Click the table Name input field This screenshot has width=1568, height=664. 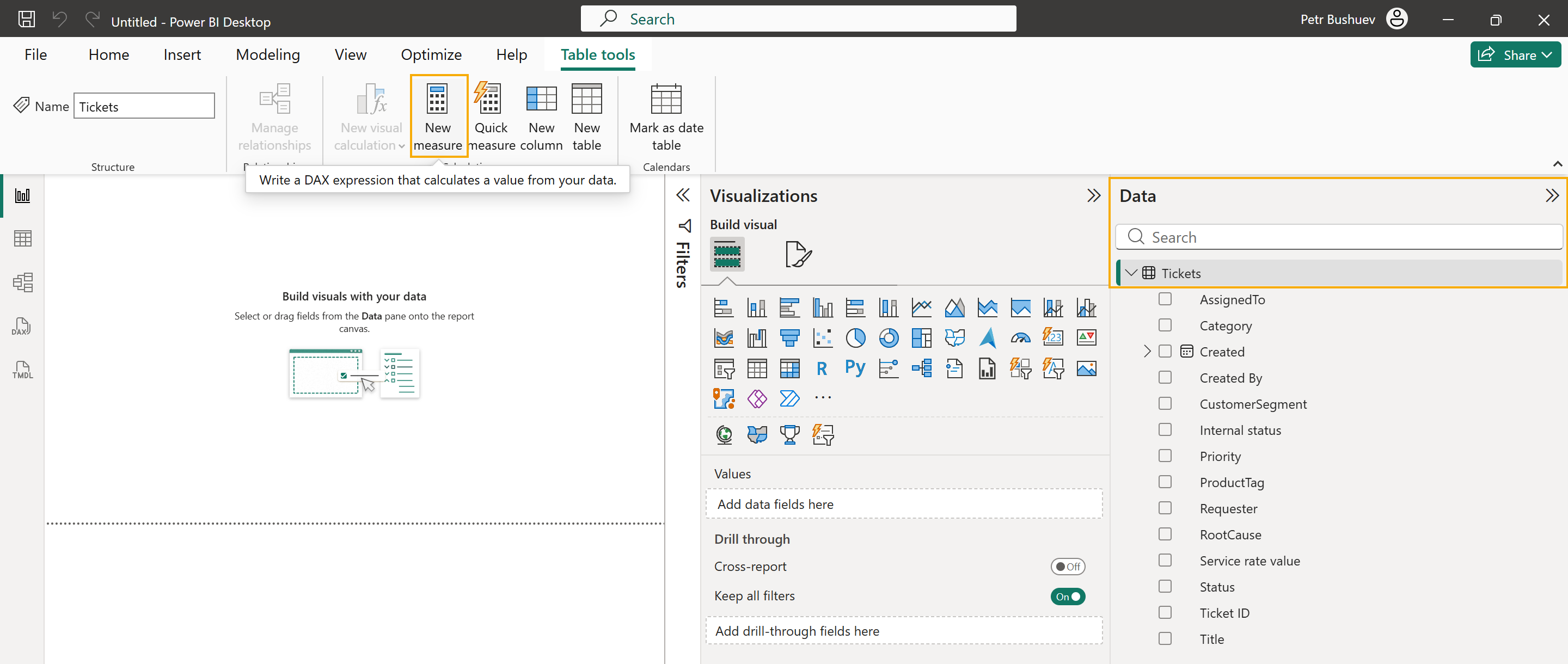pos(144,106)
